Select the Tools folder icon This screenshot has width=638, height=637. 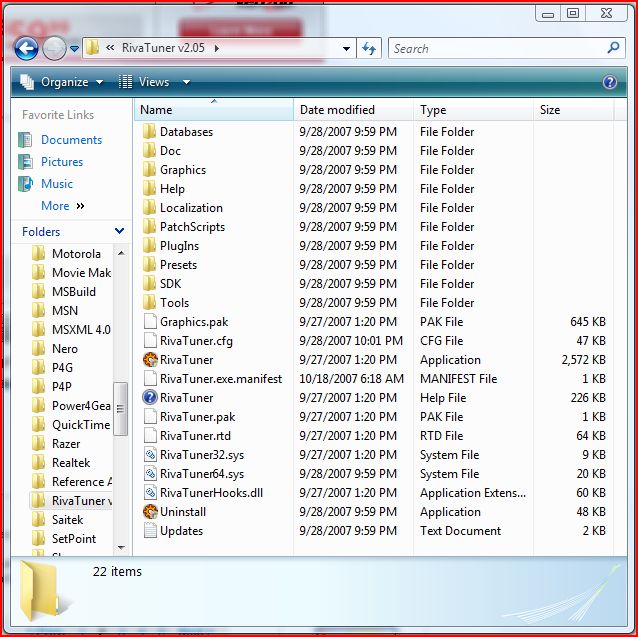pyautogui.click(x=149, y=302)
